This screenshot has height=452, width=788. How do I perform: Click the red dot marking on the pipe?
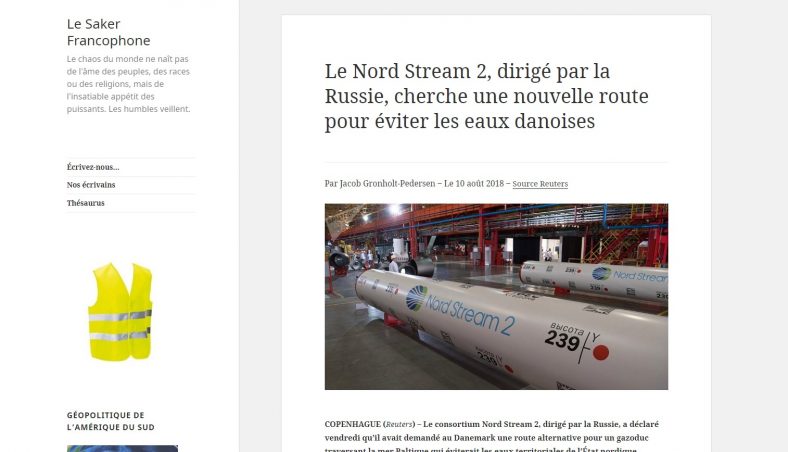(601, 353)
